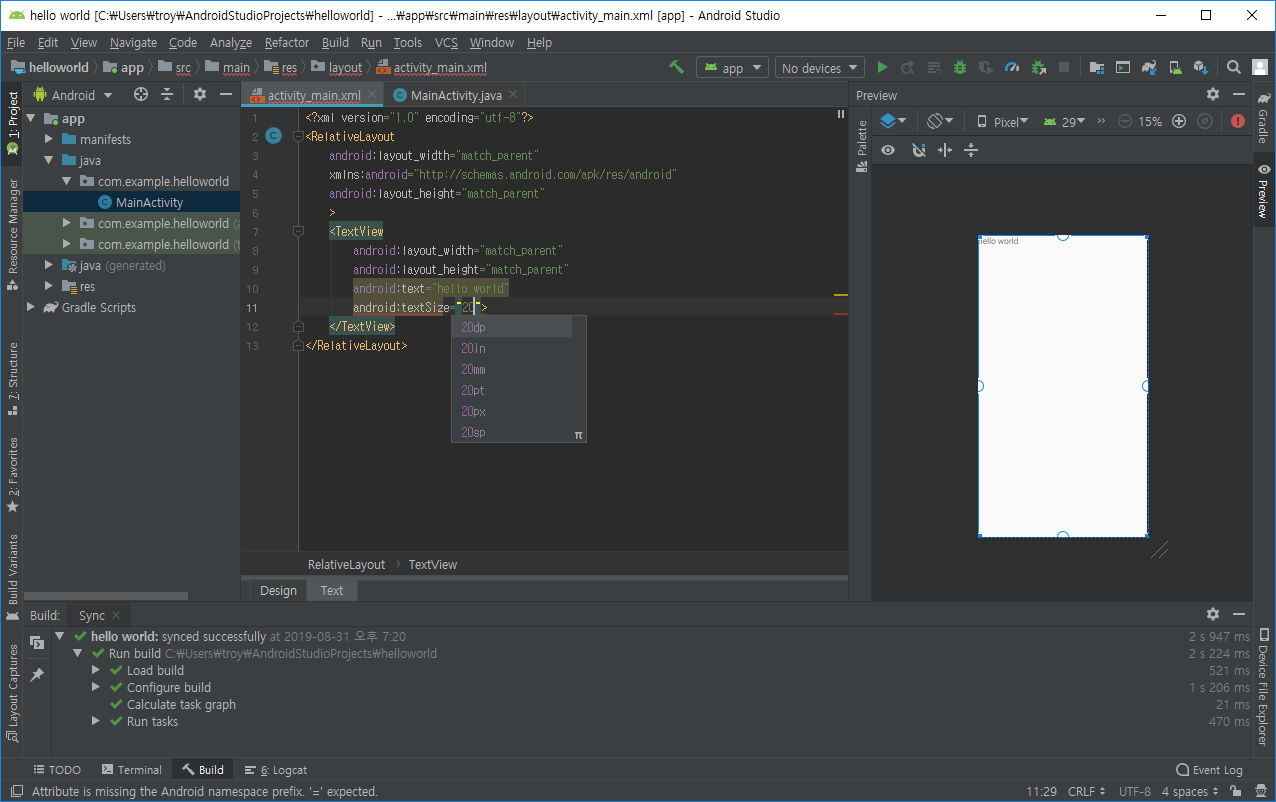Toggle the Palette side panel
Screen dimensions: 1276x802
862,147
